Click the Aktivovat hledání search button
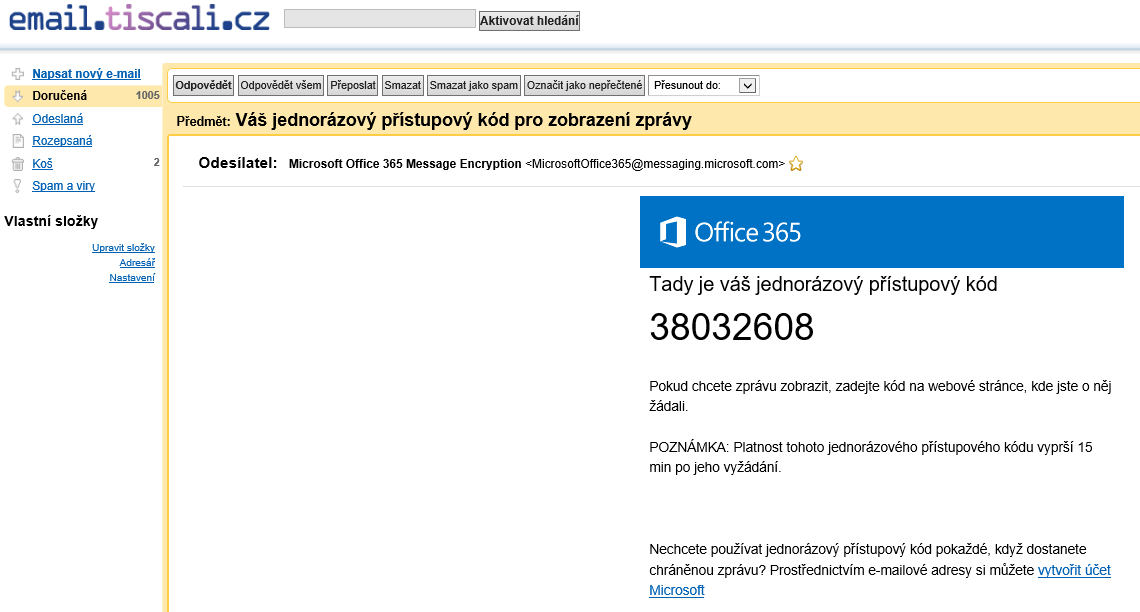Screen dimensions: 1140x612 pyautogui.click(x=529, y=21)
